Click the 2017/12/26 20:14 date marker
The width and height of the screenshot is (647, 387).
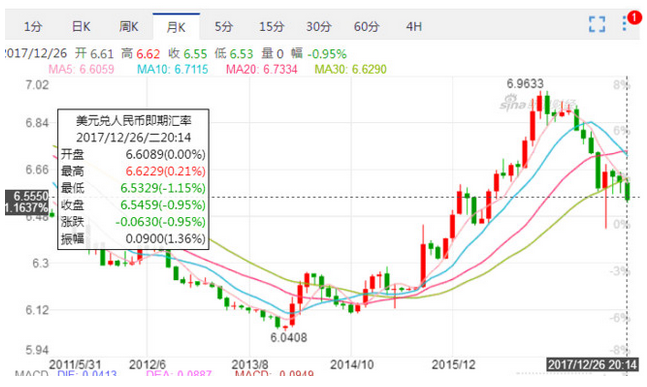592,365
